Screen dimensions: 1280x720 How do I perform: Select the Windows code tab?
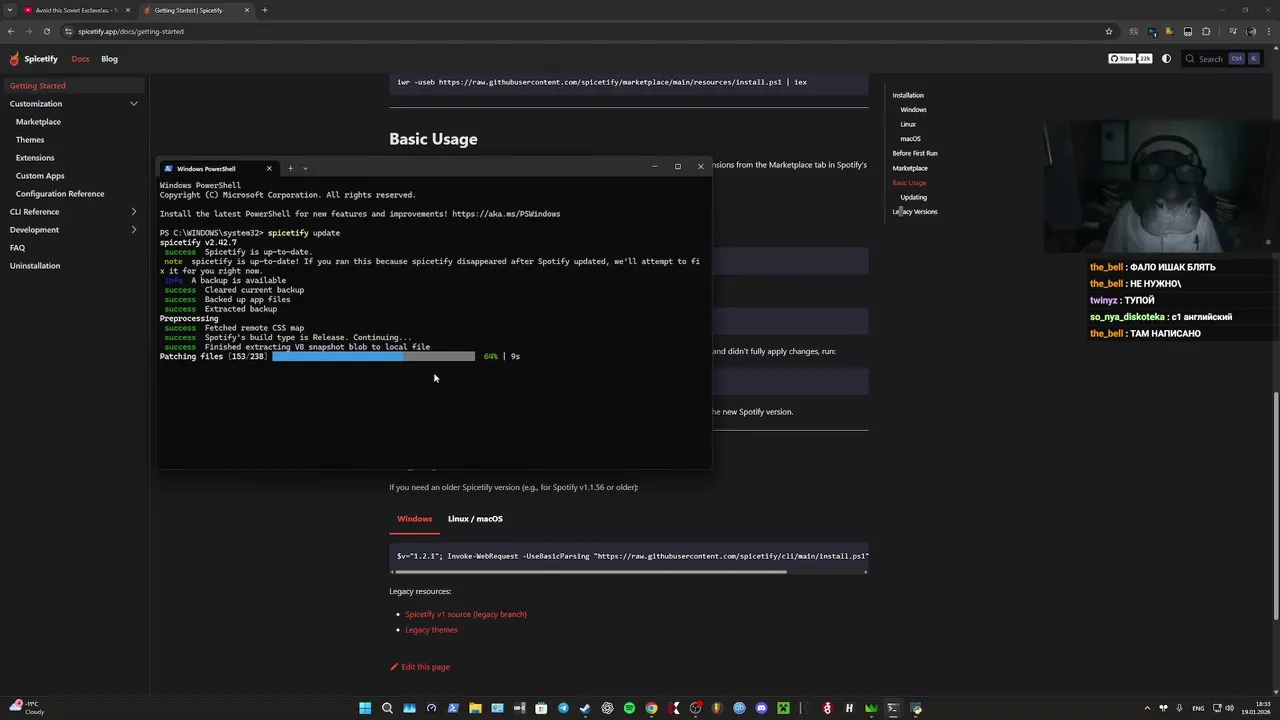[x=414, y=519]
